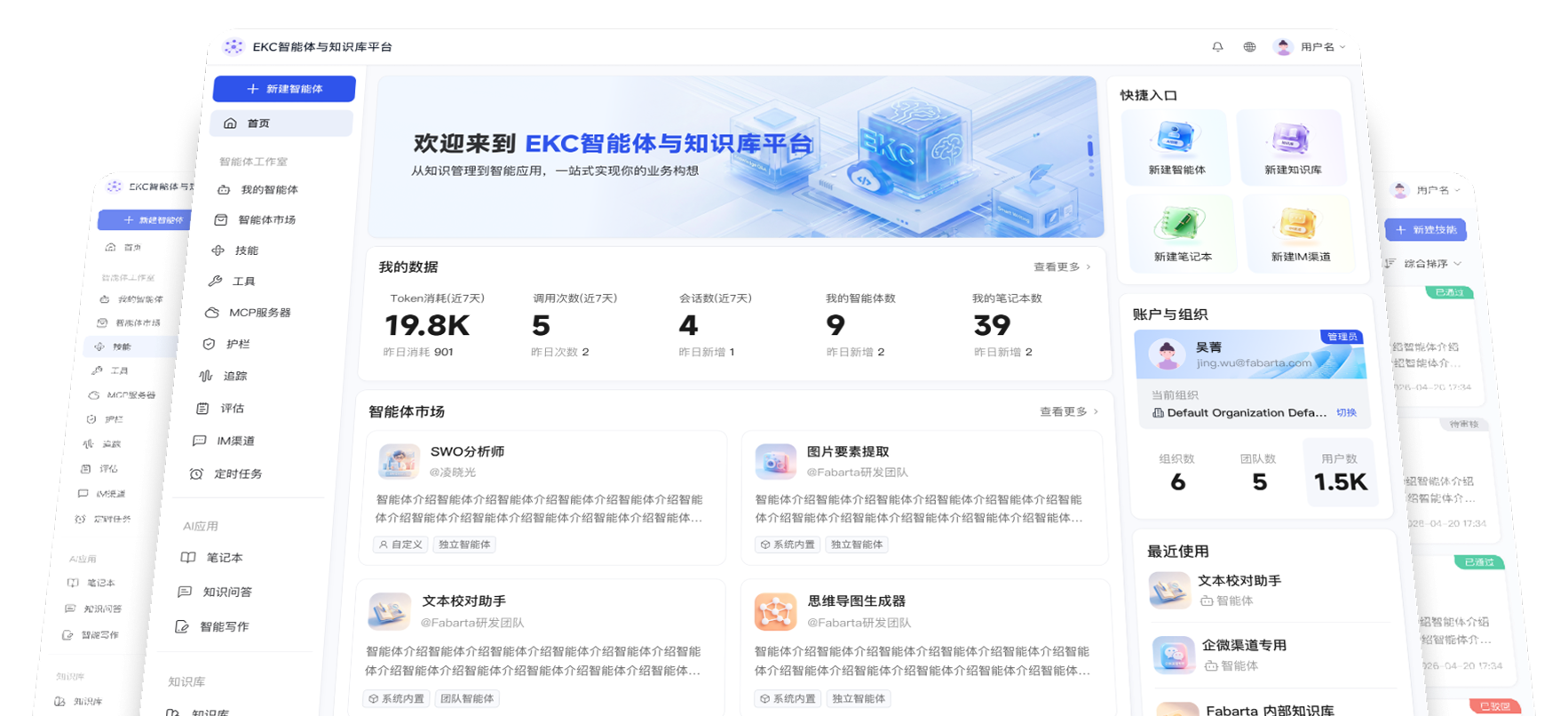The image size is (1568, 716).
Task: Click the 我的笔记本数 39 value
Action: pos(992,325)
